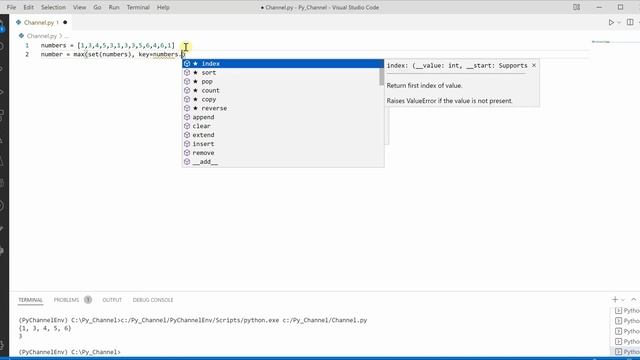The width and height of the screenshot is (640, 360).
Task: Click the terminal output {1, 3, 4, 5, 6}
Action: (x=45, y=328)
